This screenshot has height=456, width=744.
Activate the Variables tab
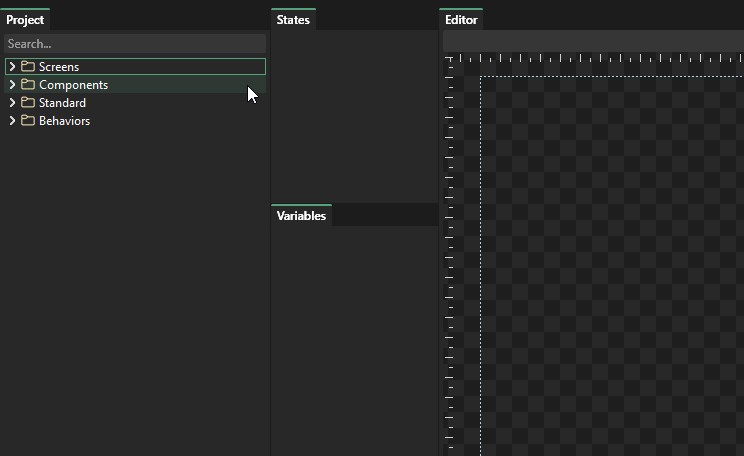pyautogui.click(x=301, y=216)
